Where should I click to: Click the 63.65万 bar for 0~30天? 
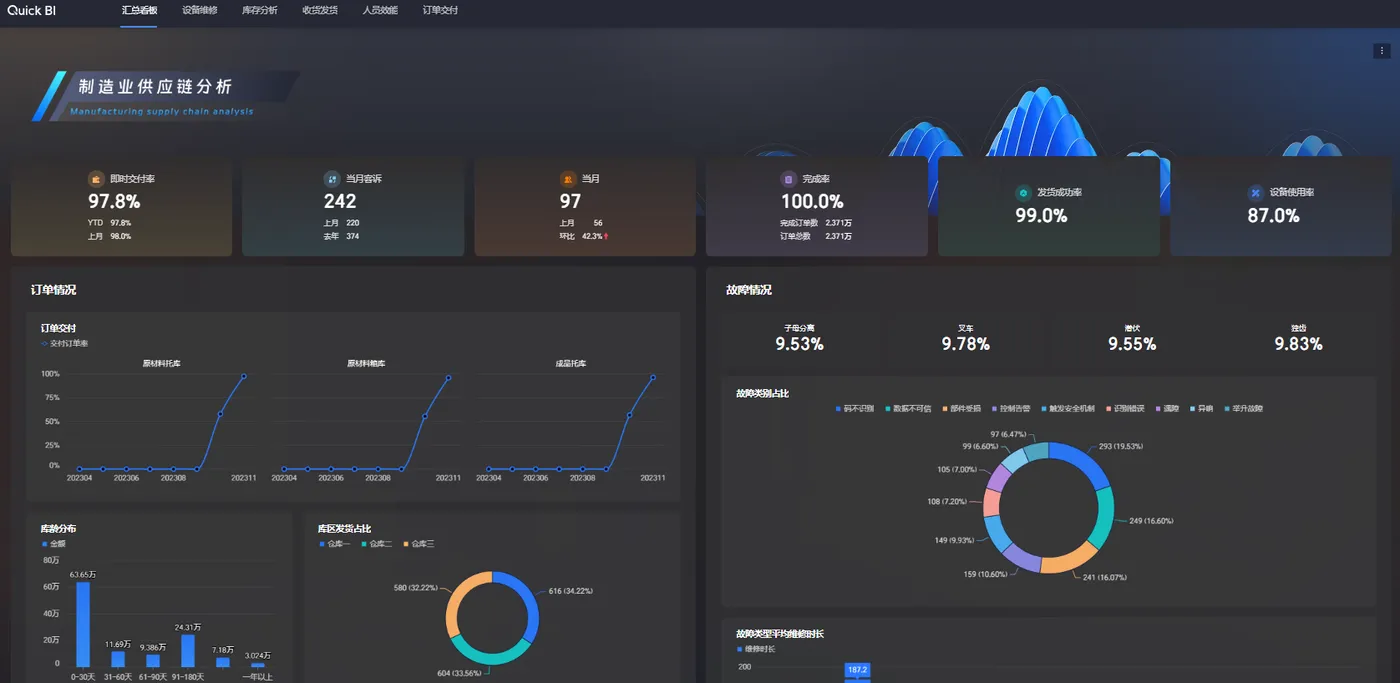83,625
